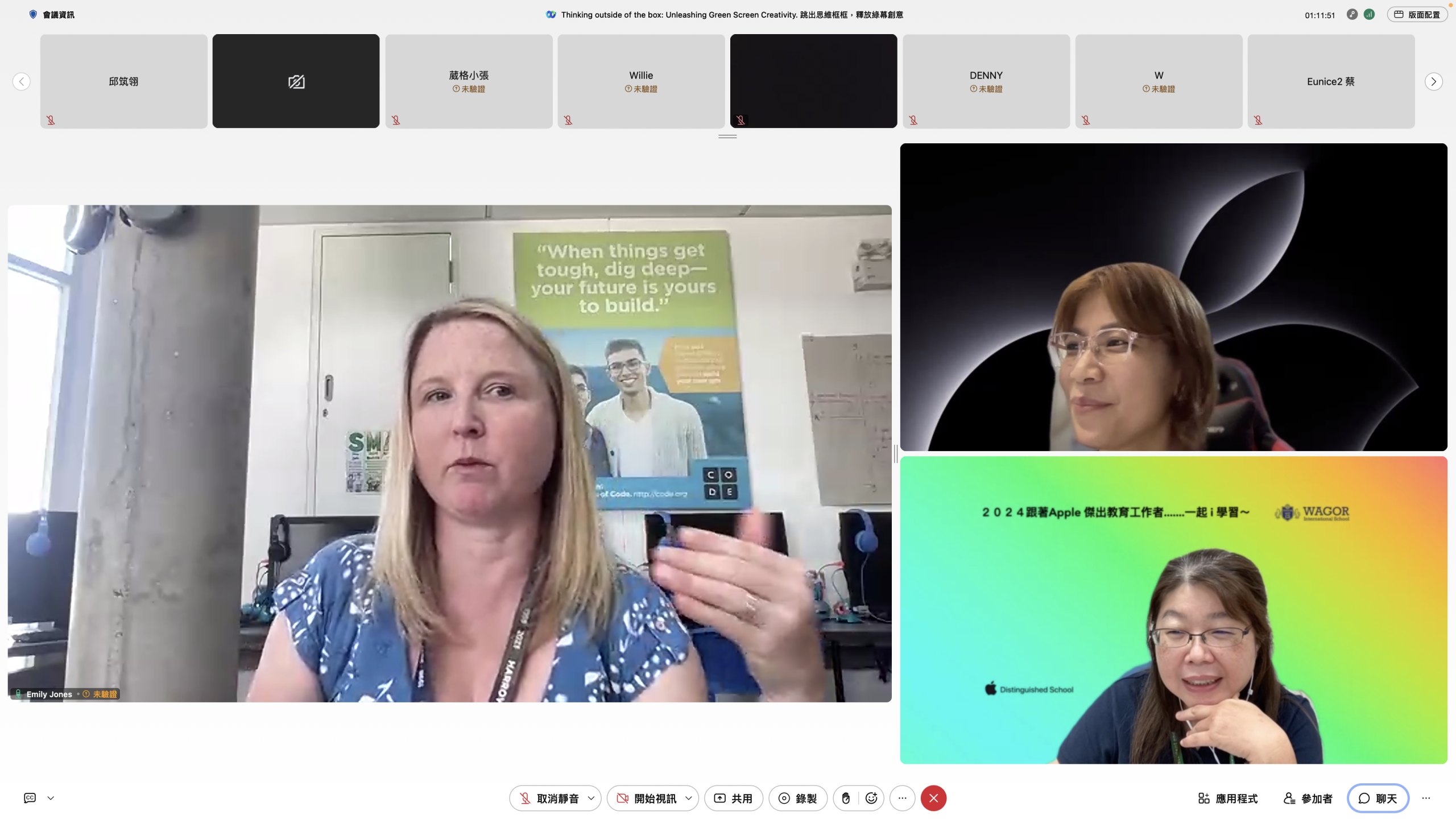Select the Eunice2 蔡 participant tile
The height and width of the screenshot is (819, 1456).
1330,81
